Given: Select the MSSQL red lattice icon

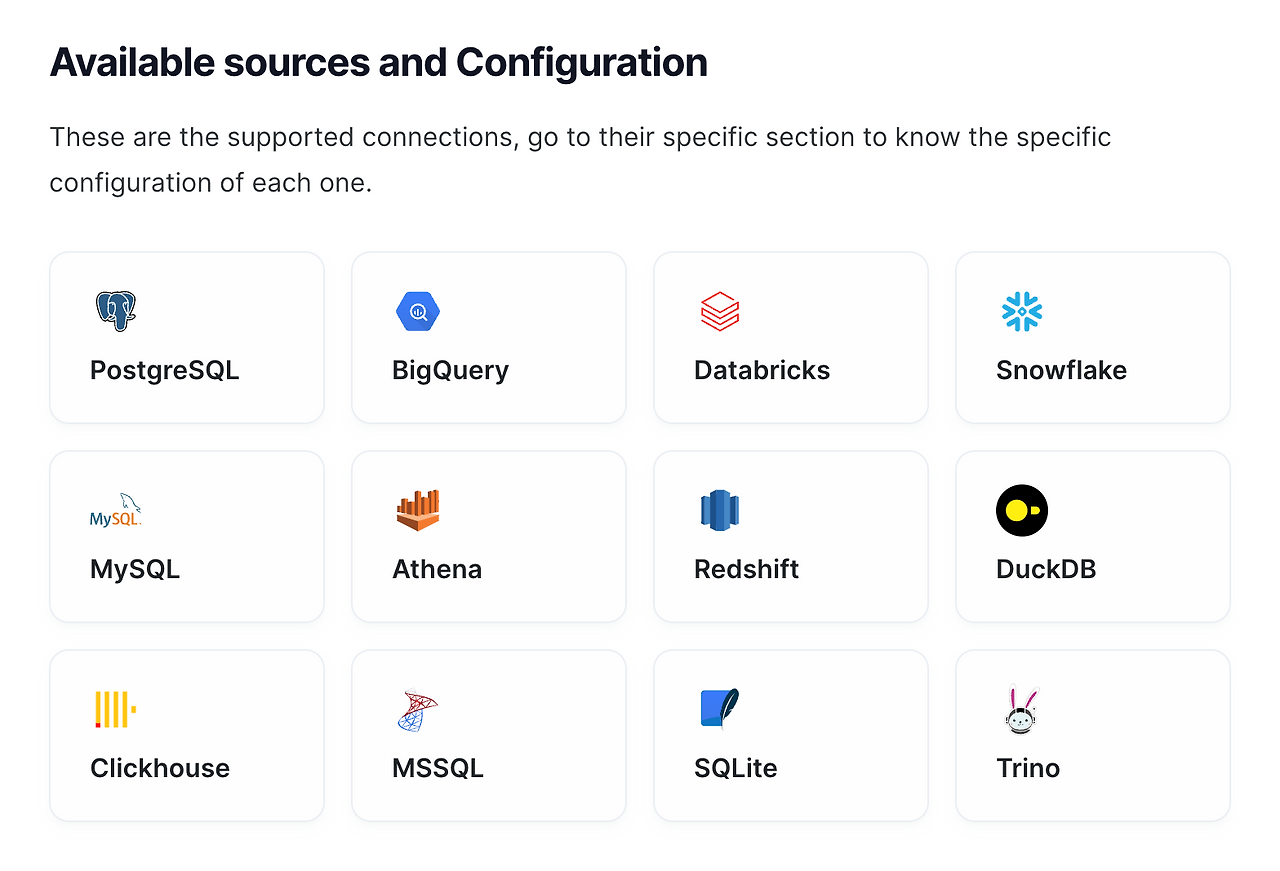Looking at the screenshot, I should 418,710.
